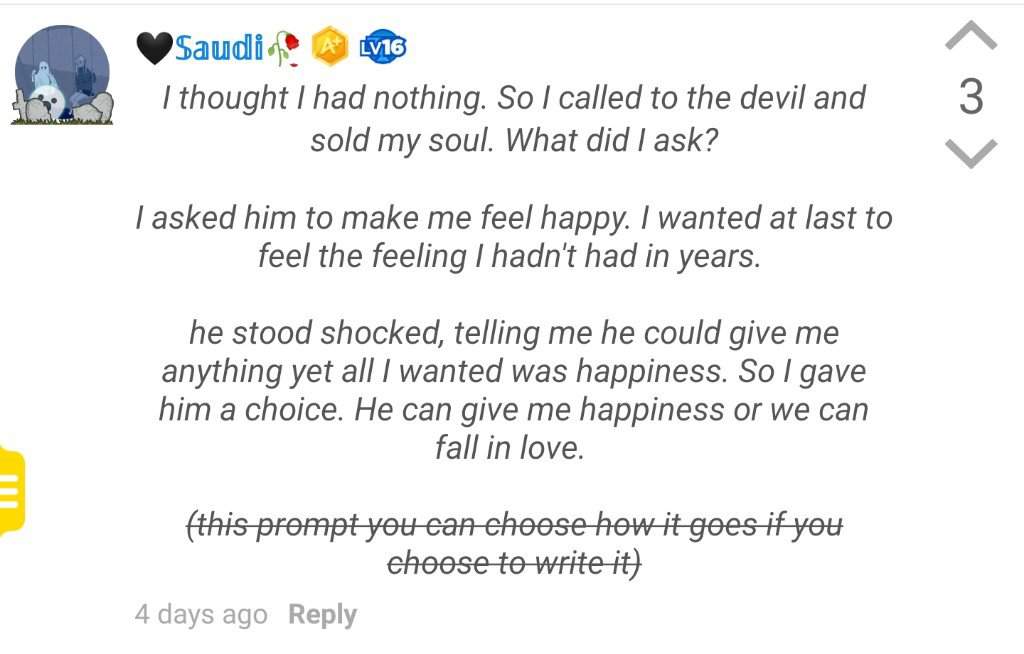Viewport: 1024px width, 654px height.
Task: Open the yellow chat bubble icon
Action: (x=11, y=490)
